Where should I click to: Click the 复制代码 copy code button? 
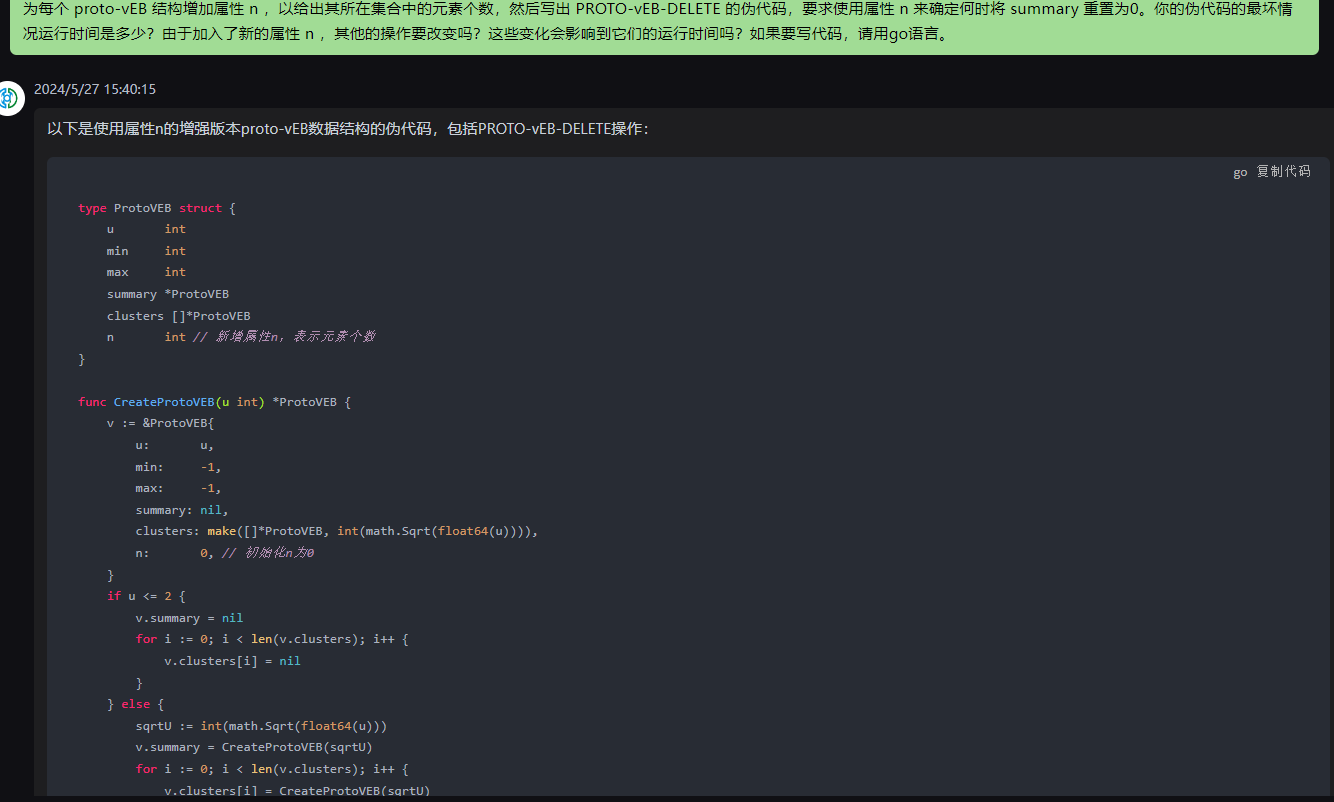[1283, 172]
